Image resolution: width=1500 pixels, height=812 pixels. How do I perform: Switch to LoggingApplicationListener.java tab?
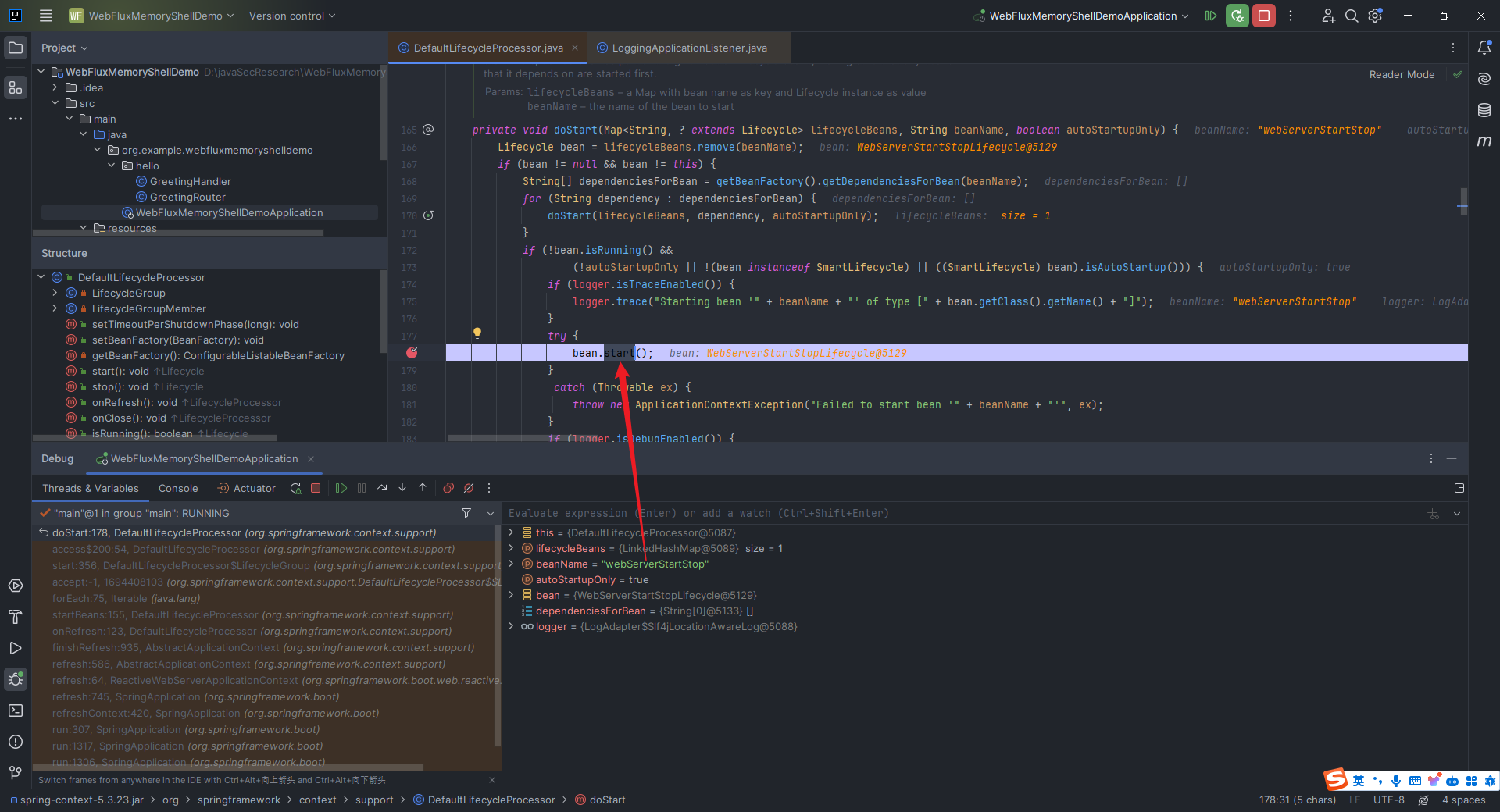[689, 48]
